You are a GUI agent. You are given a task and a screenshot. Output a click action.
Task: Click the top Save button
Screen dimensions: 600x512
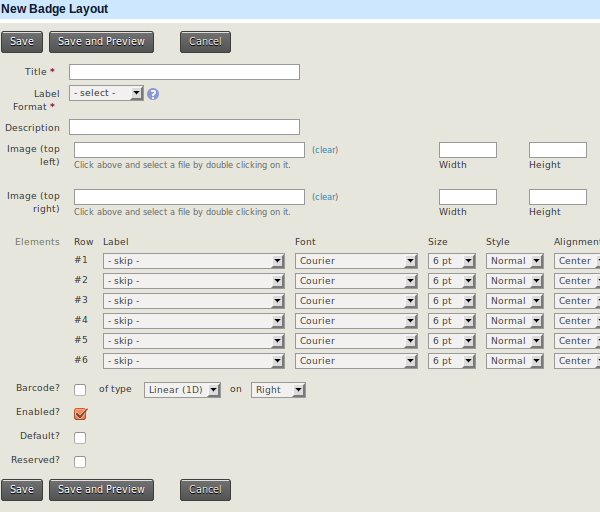pos(22,42)
